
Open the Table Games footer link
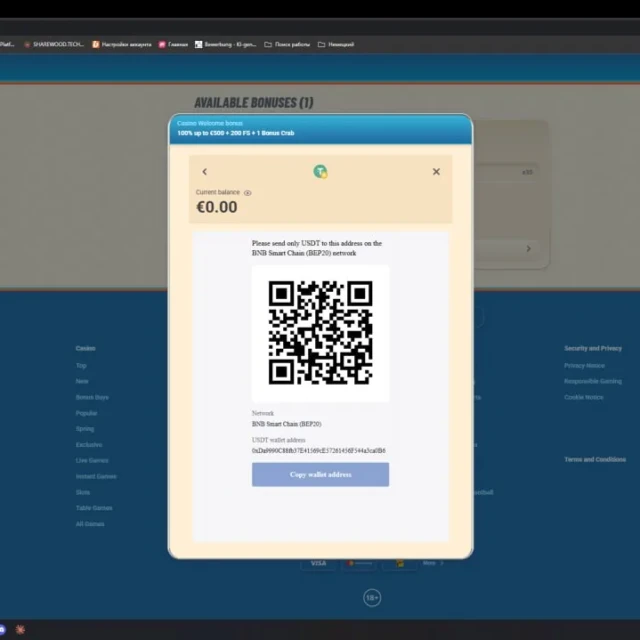click(x=94, y=508)
